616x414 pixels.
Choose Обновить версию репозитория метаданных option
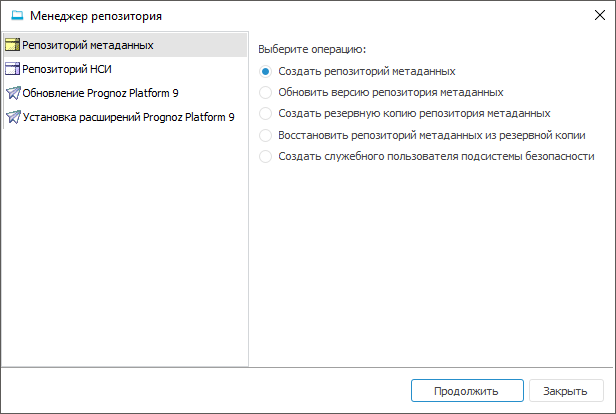(x=265, y=92)
